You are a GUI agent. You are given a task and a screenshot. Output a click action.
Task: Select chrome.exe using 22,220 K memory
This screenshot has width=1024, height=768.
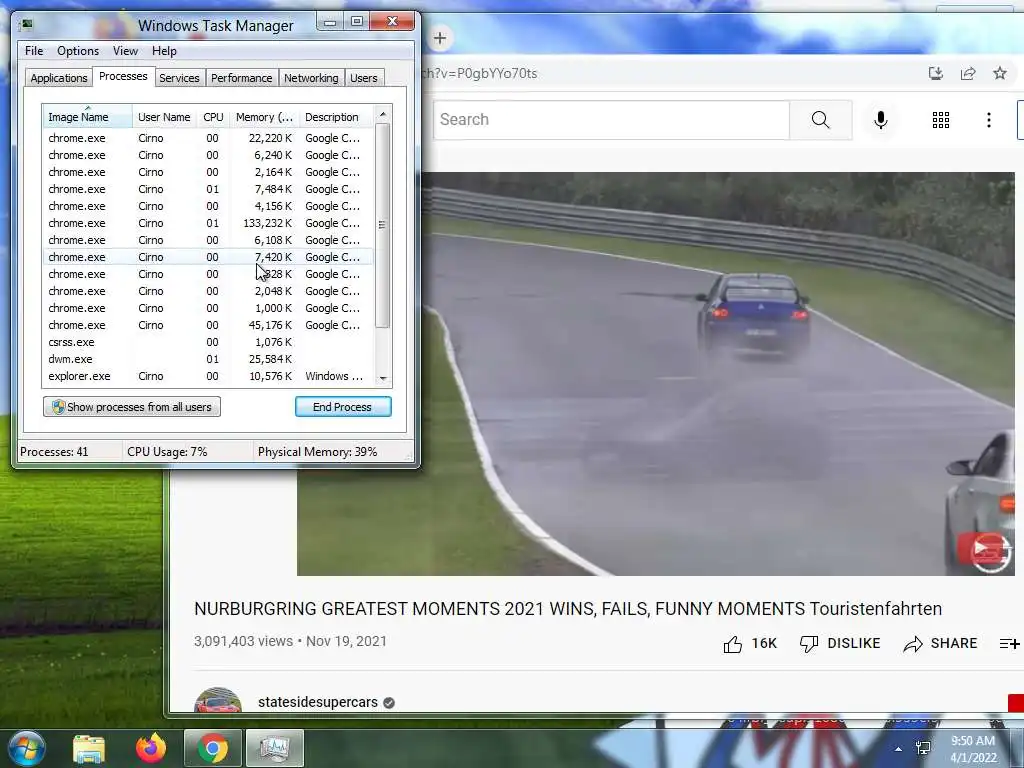tap(208, 138)
